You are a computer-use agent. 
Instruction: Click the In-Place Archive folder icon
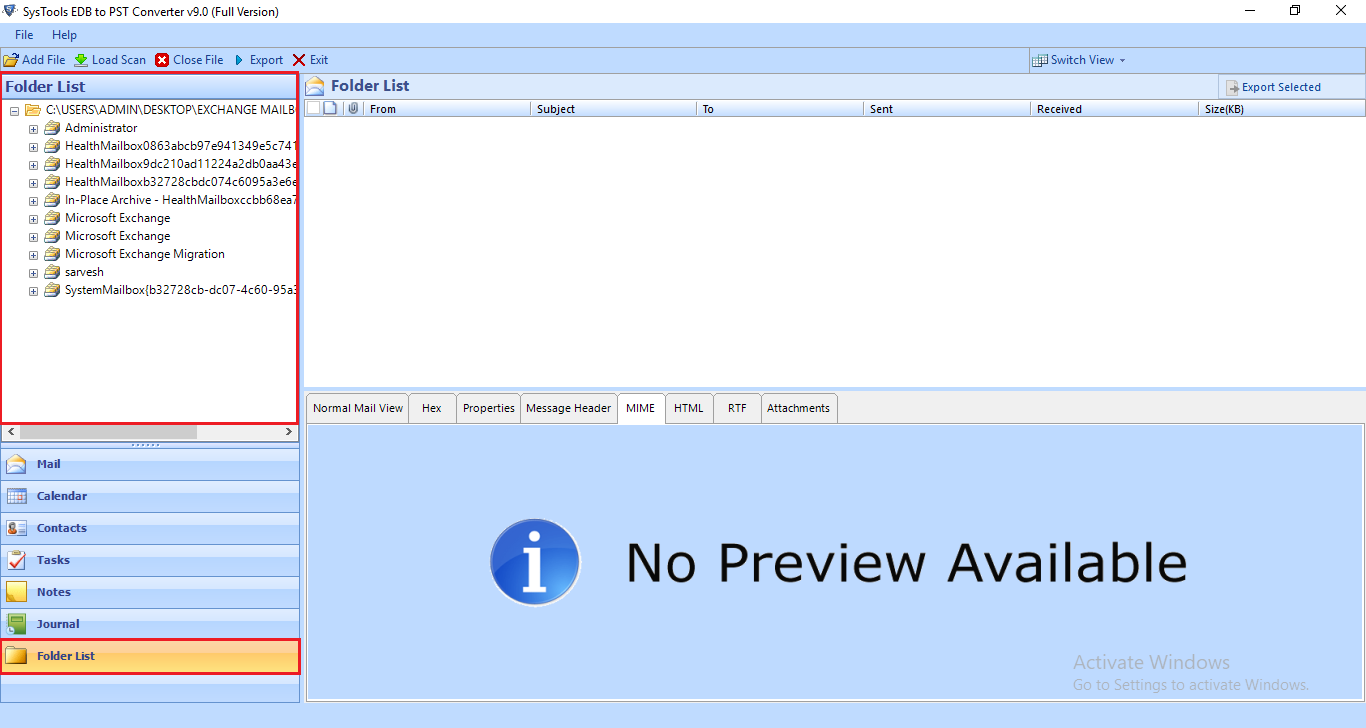52,200
